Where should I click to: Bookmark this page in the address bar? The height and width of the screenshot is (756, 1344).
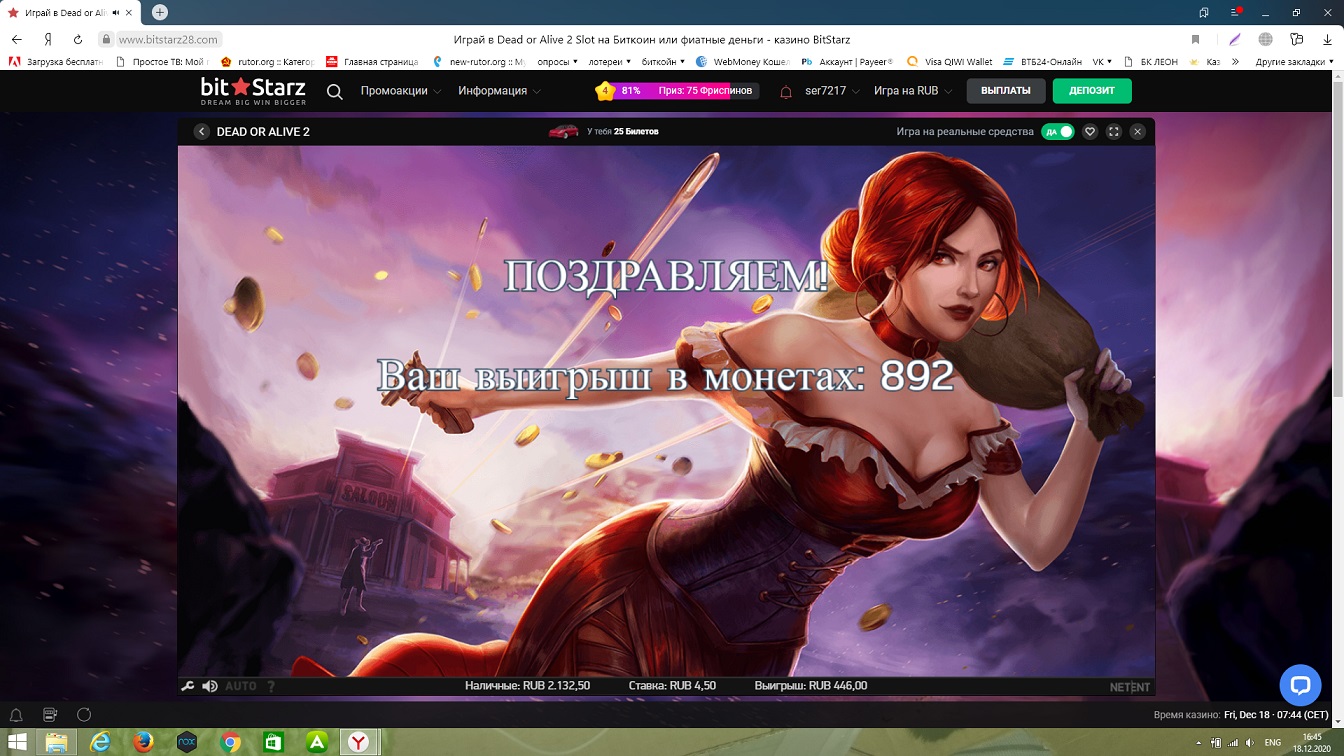point(1195,39)
